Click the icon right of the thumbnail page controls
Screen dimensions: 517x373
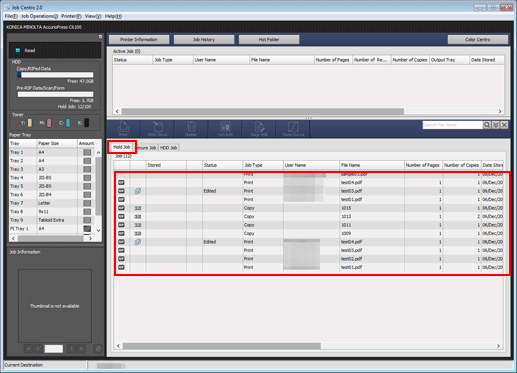click(98, 349)
